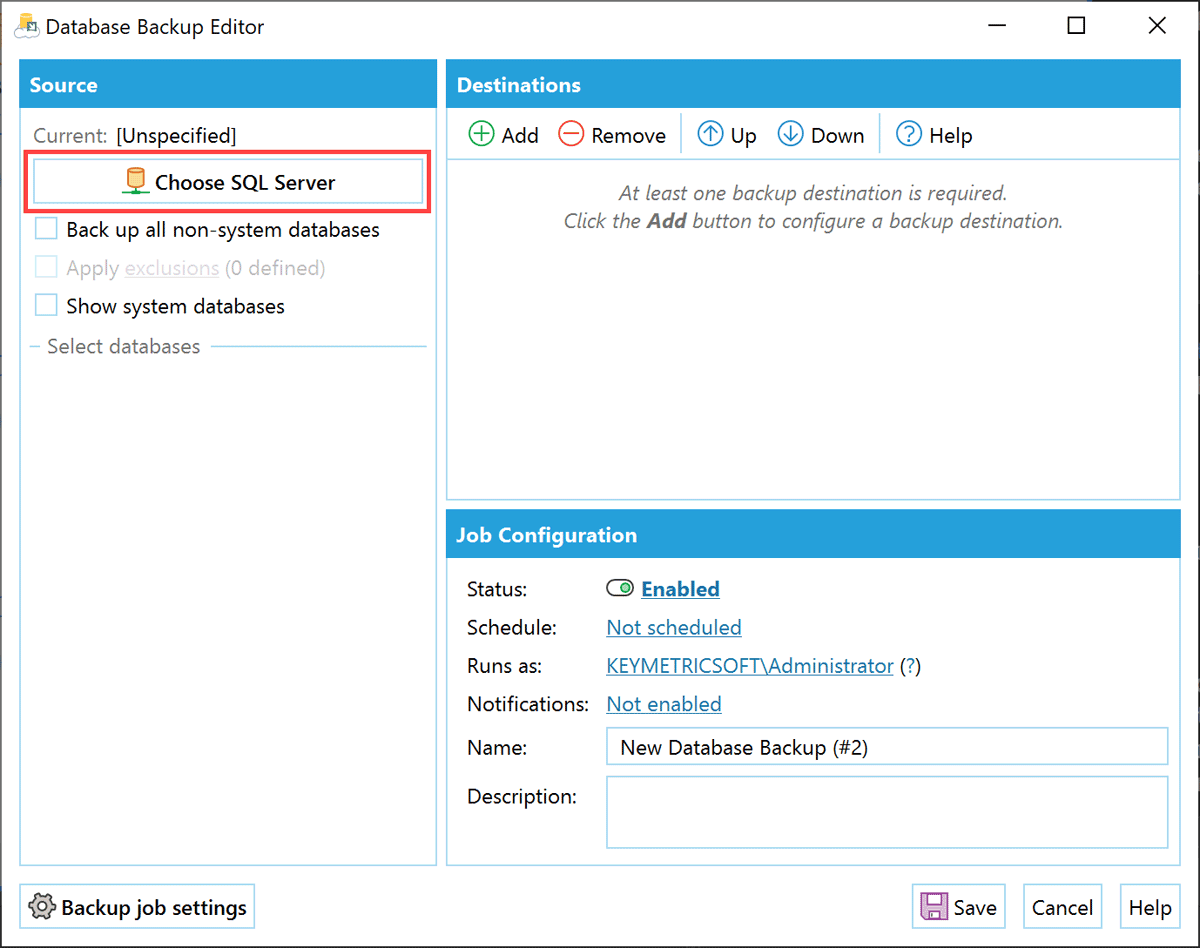This screenshot has width=1200, height=948.
Task: Open the Not enabled notifications link
Action: click(664, 704)
